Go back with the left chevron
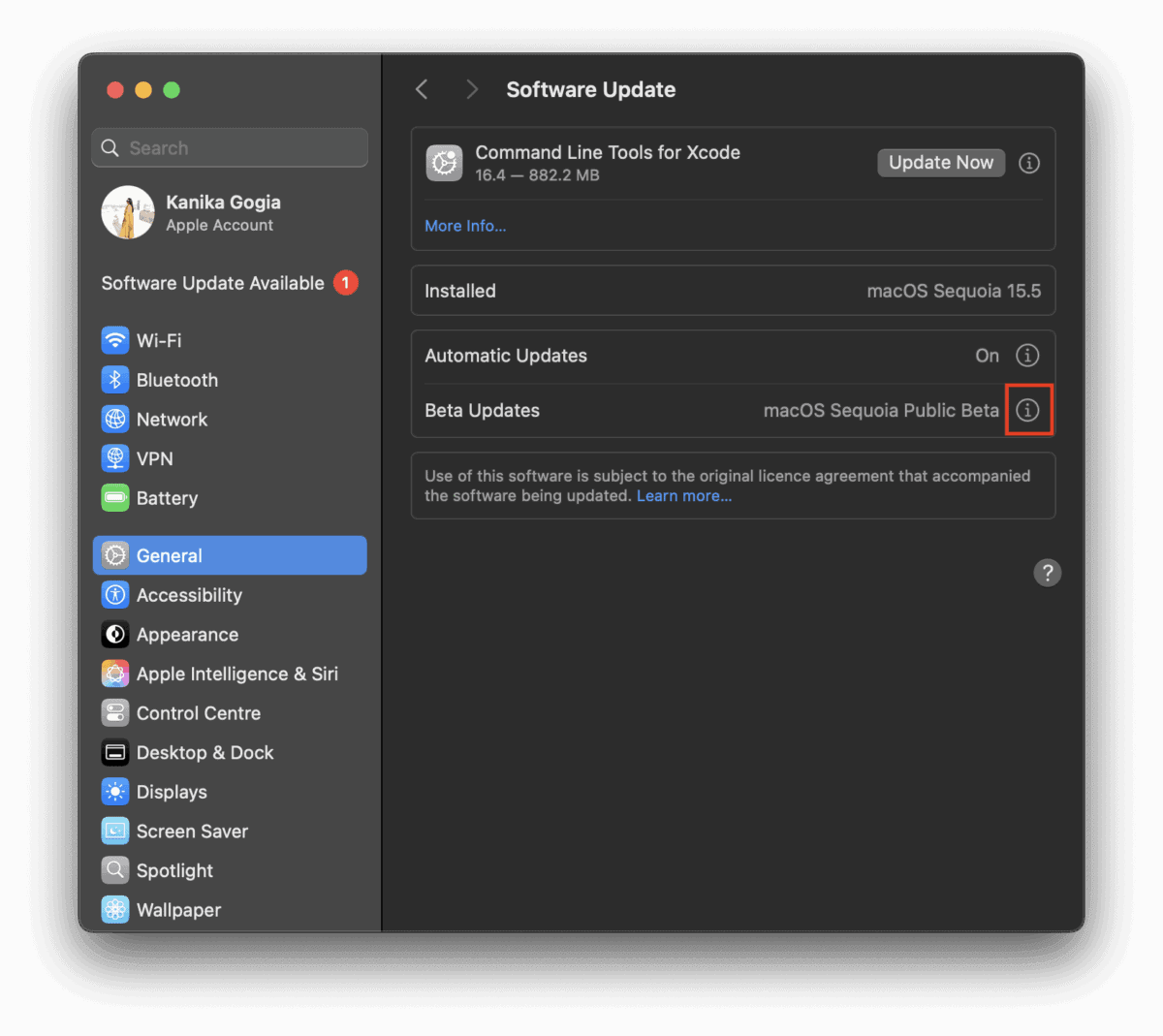The width and height of the screenshot is (1163, 1036). [x=422, y=89]
